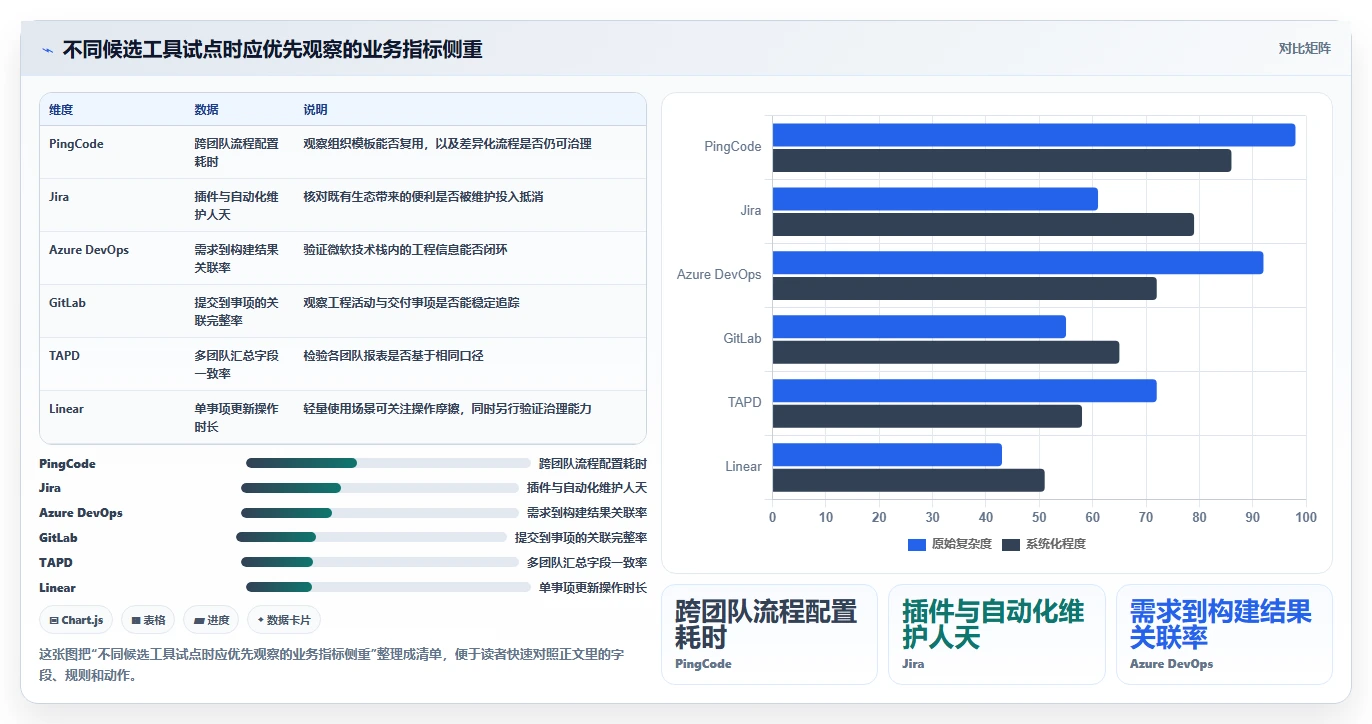Image resolution: width=1372 pixels, height=724 pixels.
Task: Click the 数据 column header
Action: (206, 110)
